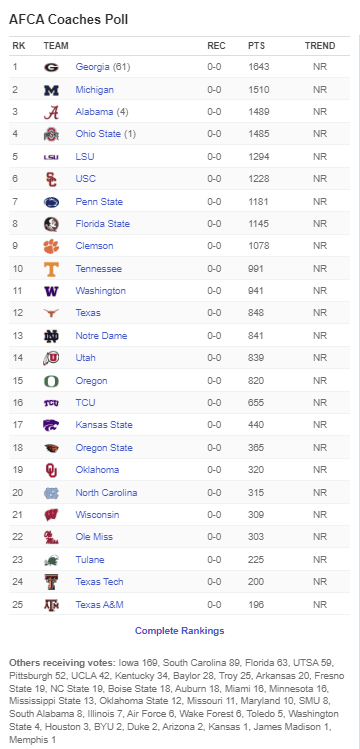360x749 pixels.
Task: Select the Florida State team link
Action: (103, 224)
